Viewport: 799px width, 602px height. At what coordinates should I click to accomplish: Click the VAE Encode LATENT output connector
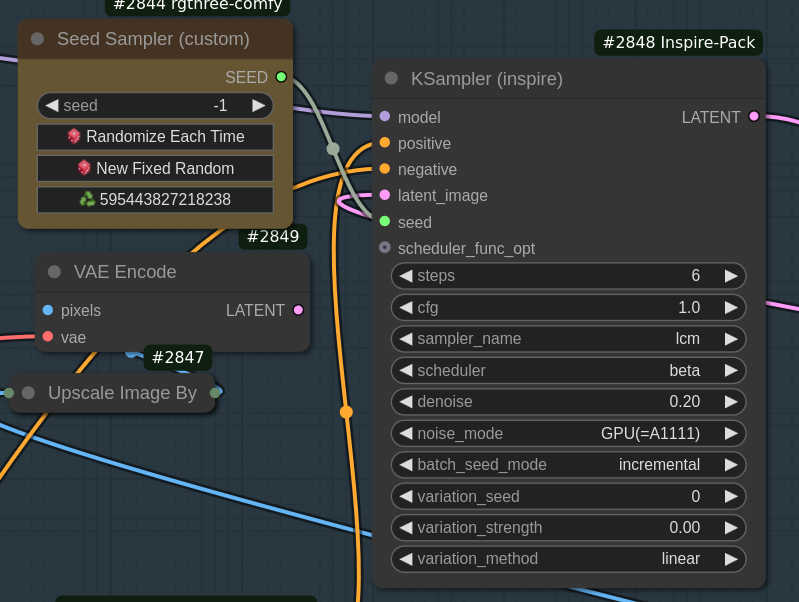[298, 310]
